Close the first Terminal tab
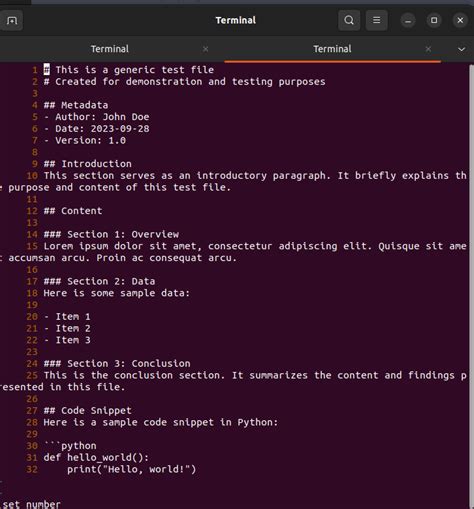The width and height of the screenshot is (474, 509). (206, 49)
